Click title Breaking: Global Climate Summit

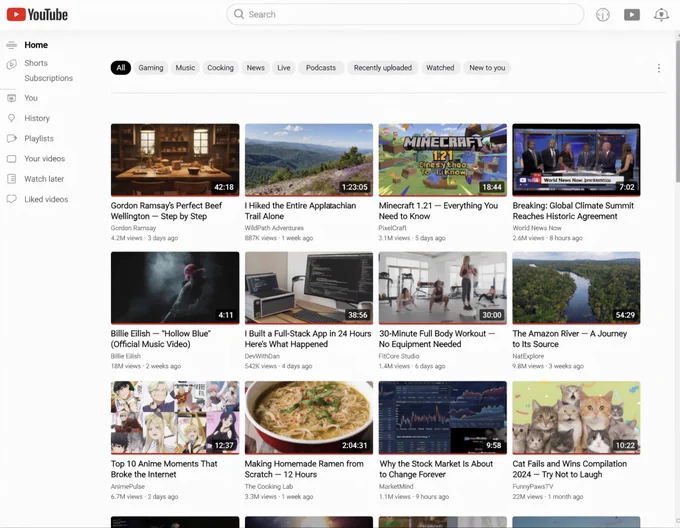coord(573,211)
